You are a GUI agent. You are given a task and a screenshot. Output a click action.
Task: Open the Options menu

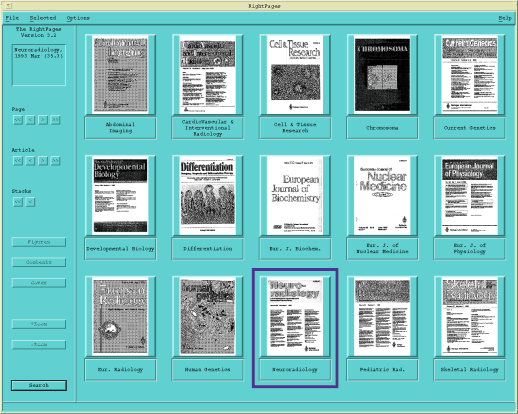coord(78,18)
